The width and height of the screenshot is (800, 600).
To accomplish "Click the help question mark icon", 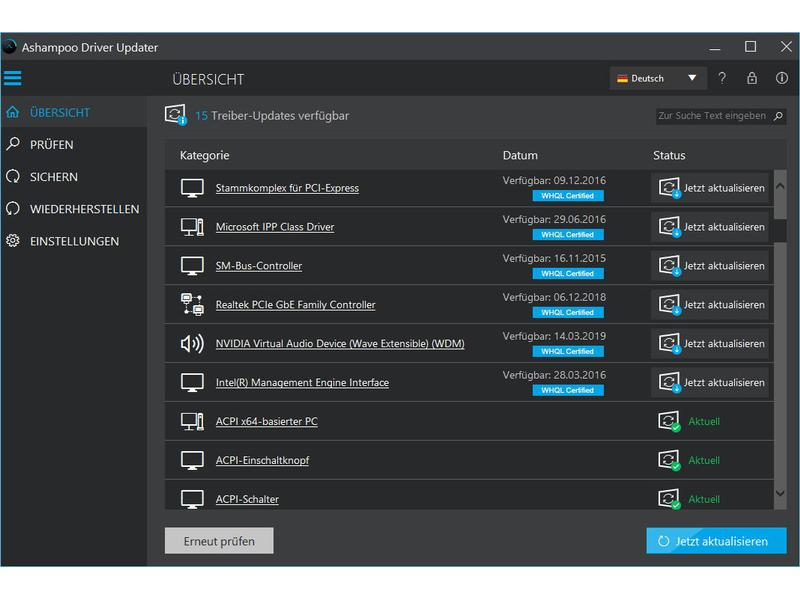I will [722, 78].
